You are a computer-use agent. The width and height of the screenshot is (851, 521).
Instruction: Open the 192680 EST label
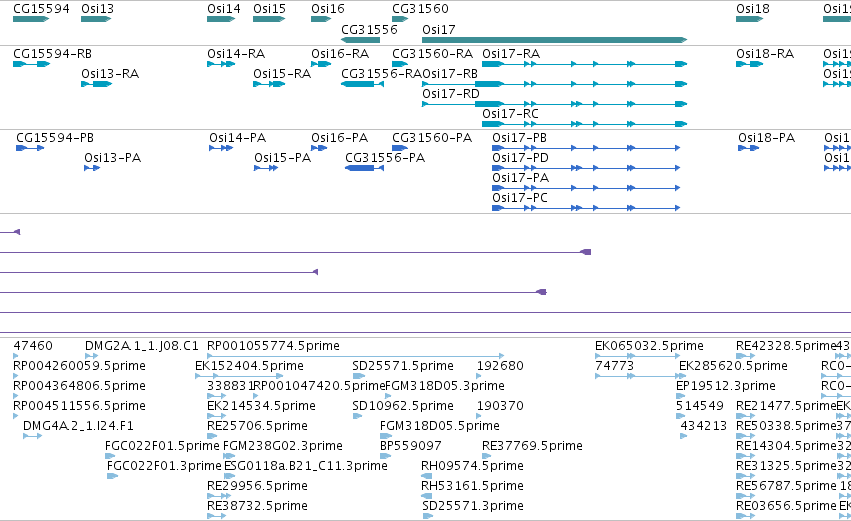(x=500, y=366)
